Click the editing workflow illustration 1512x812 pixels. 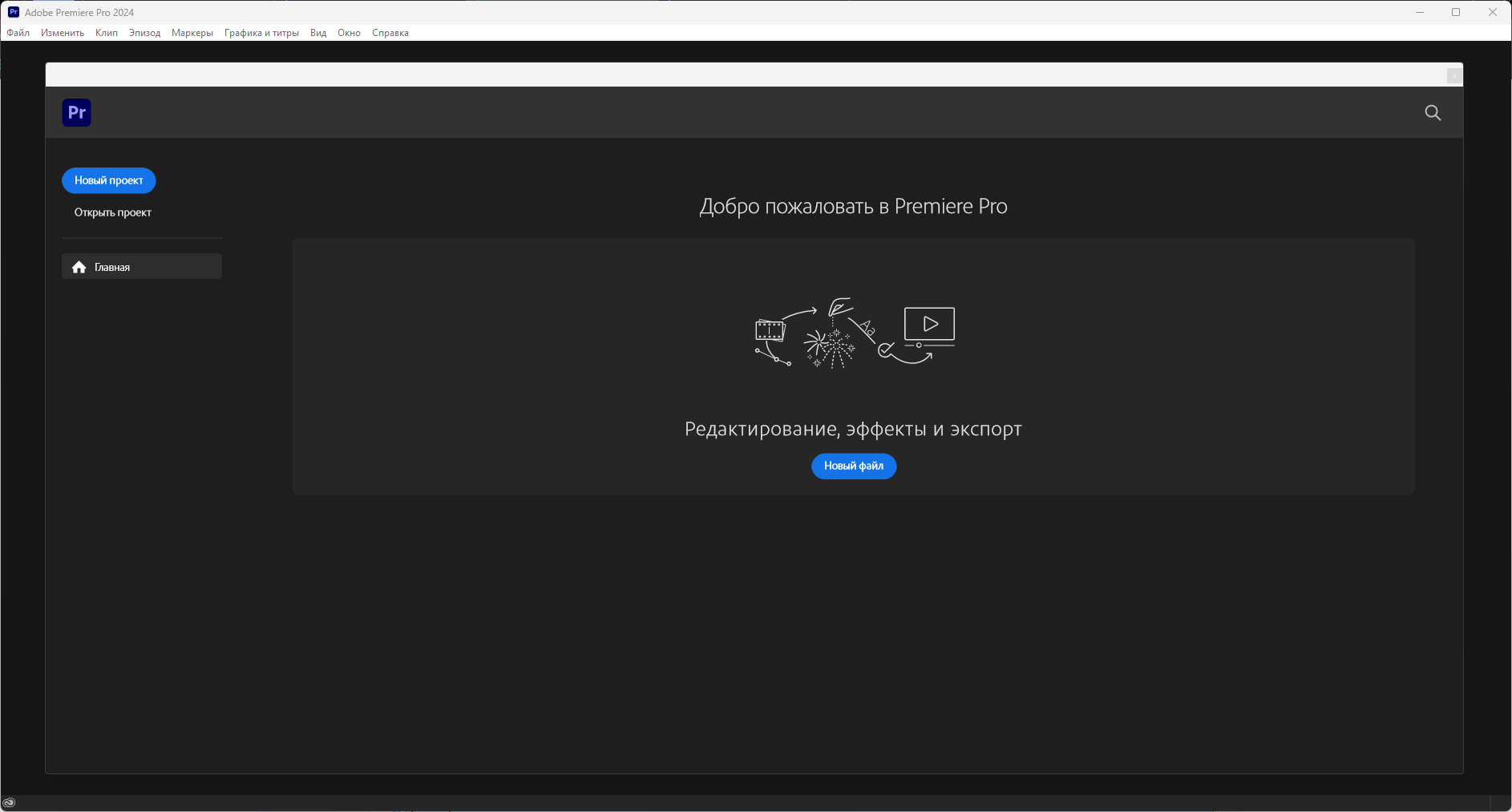pos(855,333)
